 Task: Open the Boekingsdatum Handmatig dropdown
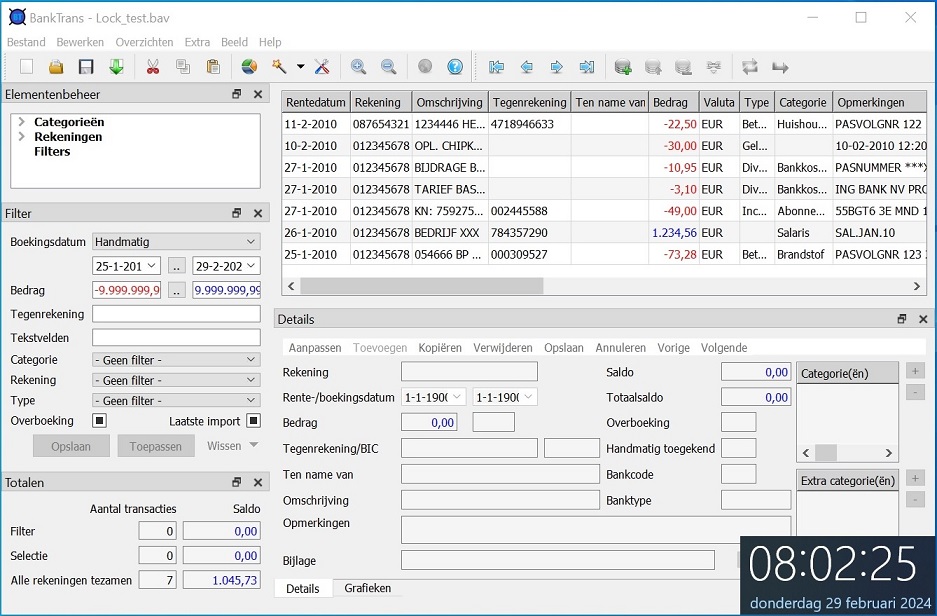pos(176,242)
